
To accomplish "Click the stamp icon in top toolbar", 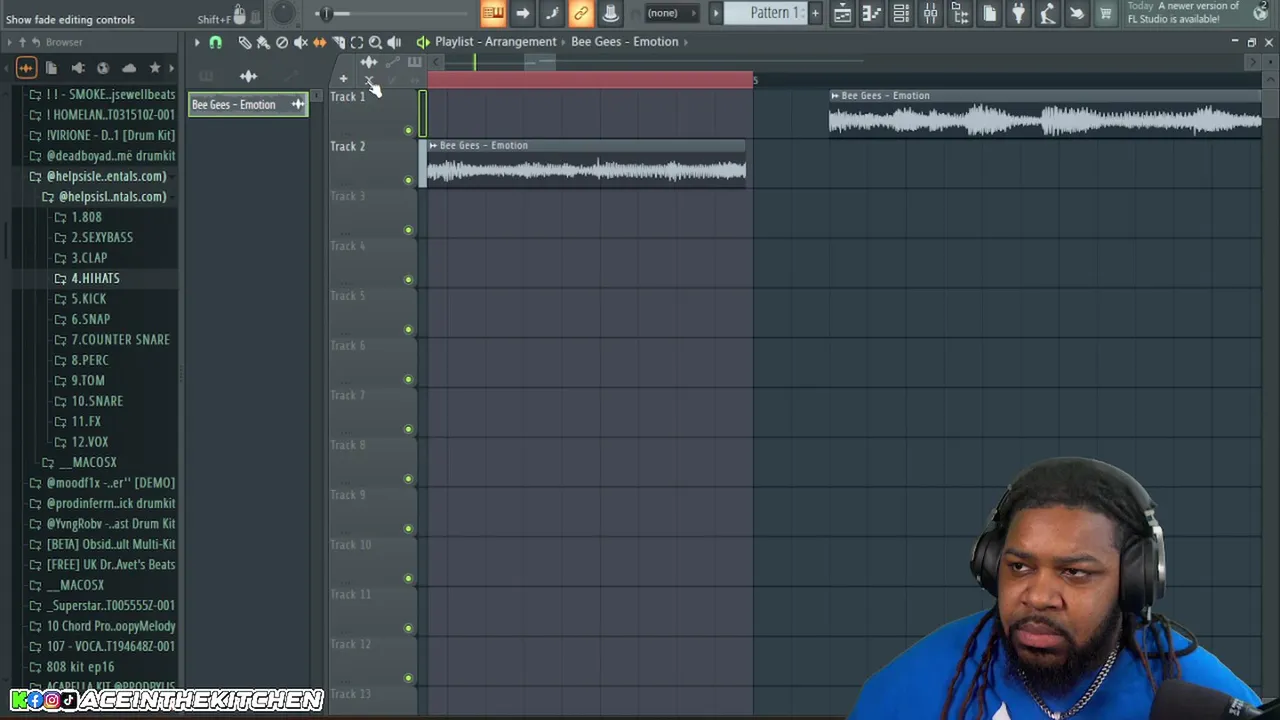I will (x=610, y=13).
